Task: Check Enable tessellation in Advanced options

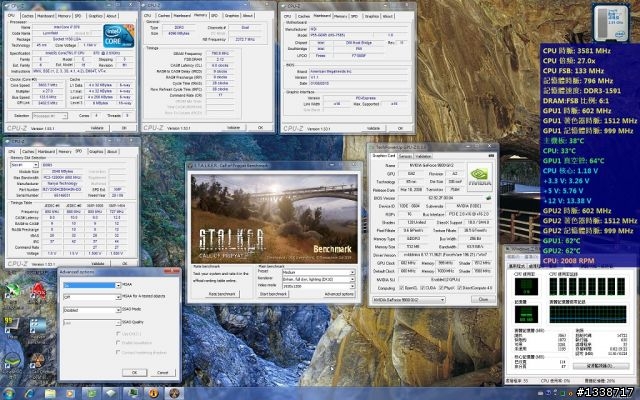Action: click(x=118, y=343)
